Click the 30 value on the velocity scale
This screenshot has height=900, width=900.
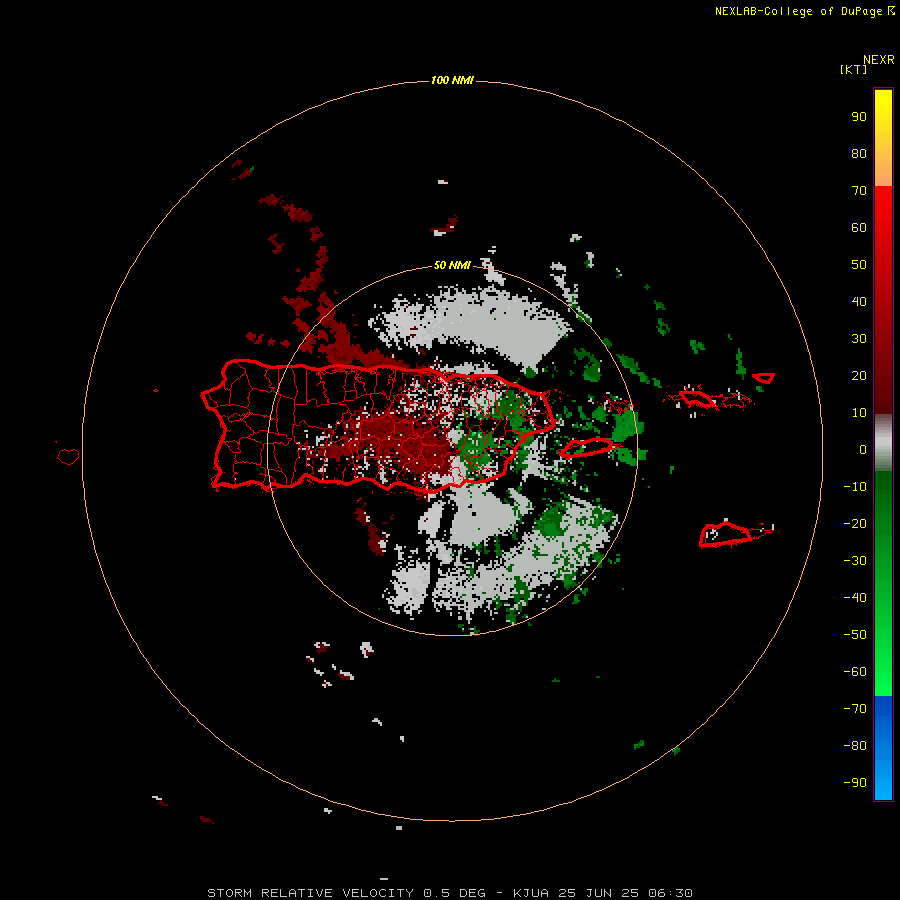(x=859, y=339)
